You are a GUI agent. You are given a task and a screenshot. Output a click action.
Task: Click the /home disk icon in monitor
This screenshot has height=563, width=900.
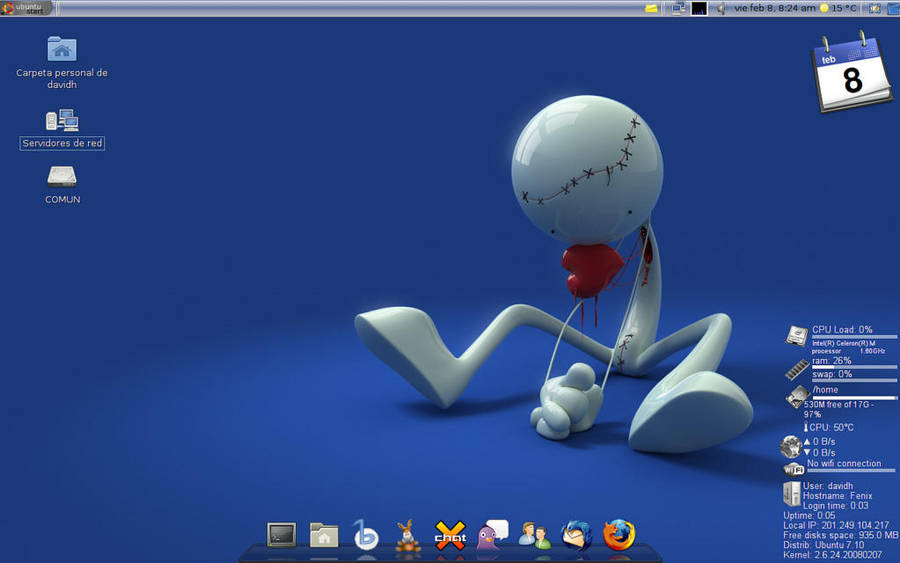(x=797, y=397)
